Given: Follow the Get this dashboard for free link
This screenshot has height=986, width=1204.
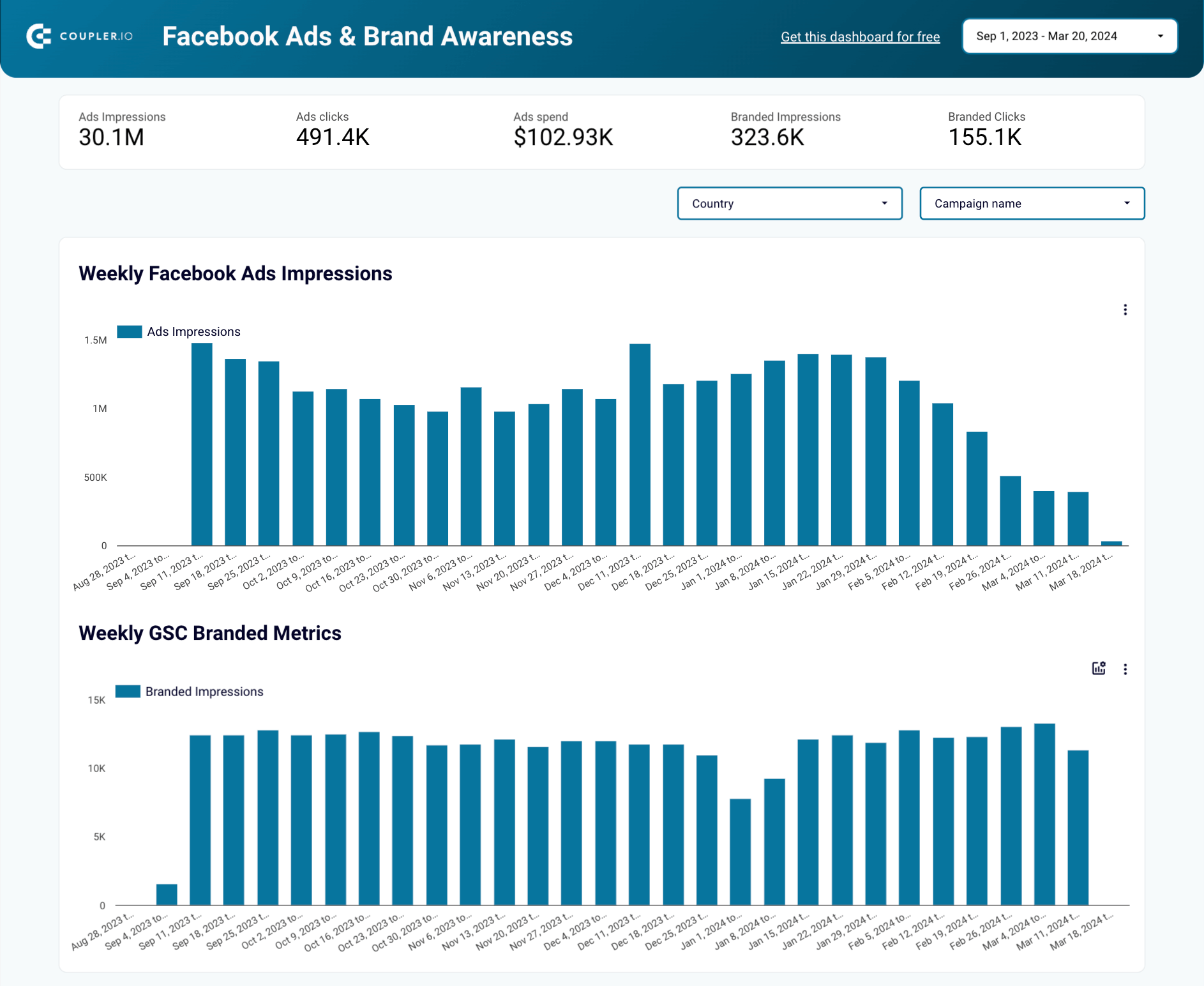Looking at the screenshot, I should [860, 37].
